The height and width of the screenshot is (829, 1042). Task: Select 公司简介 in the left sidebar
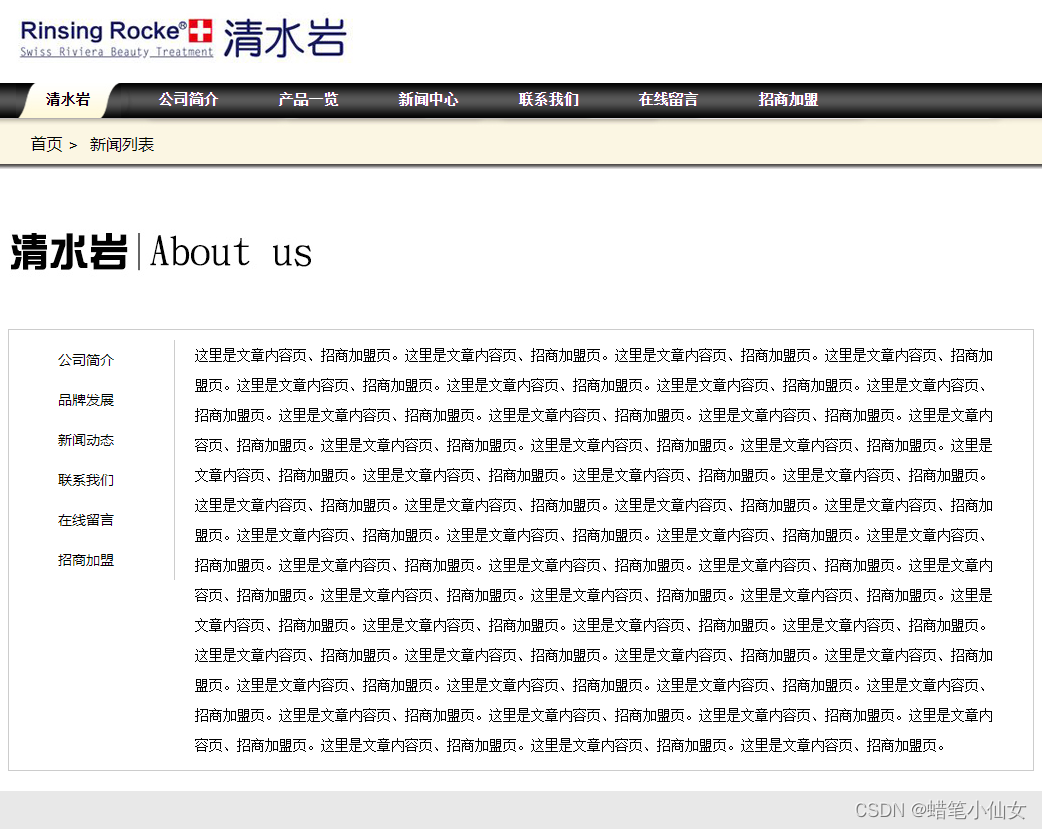click(86, 360)
